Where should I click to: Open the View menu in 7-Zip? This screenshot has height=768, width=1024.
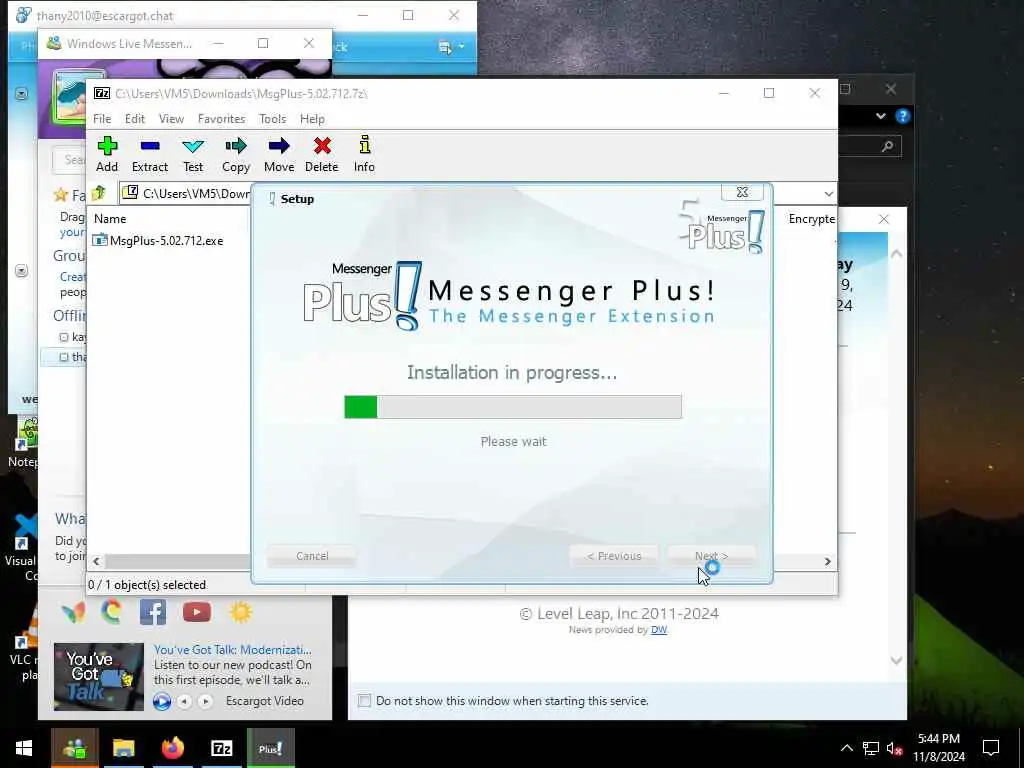pos(171,119)
